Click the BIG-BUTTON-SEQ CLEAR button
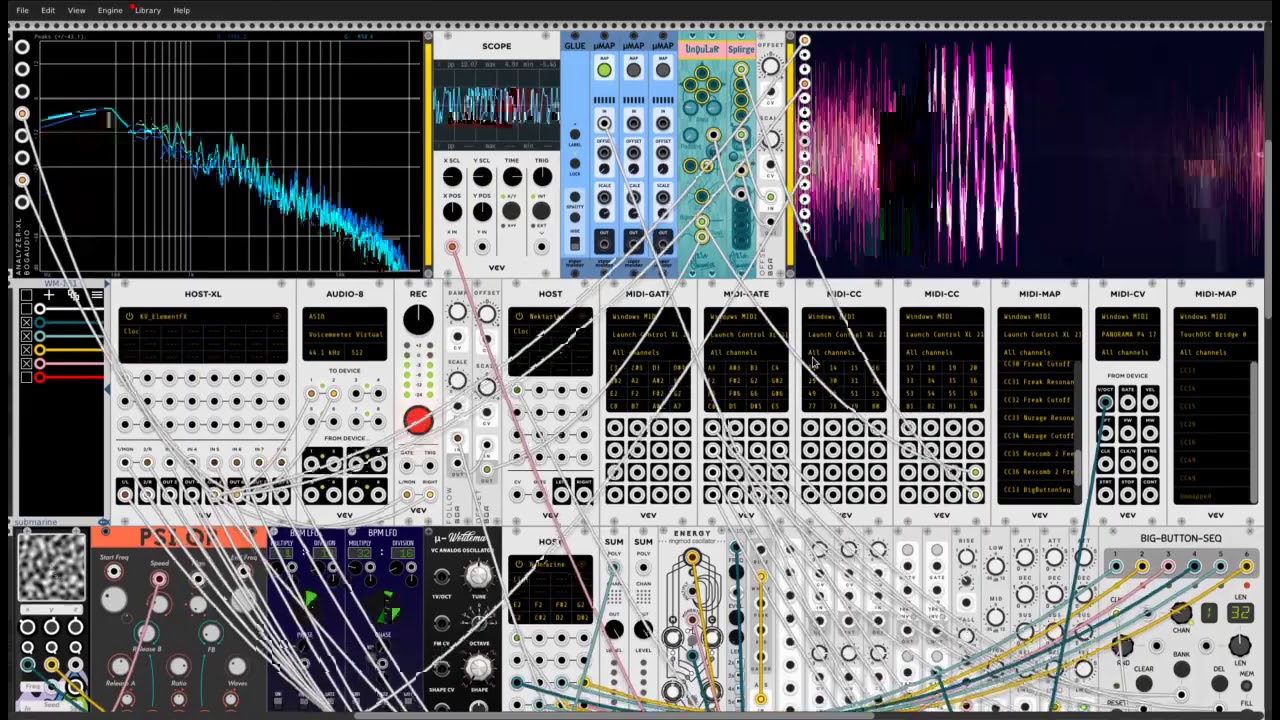 click(1143, 683)
